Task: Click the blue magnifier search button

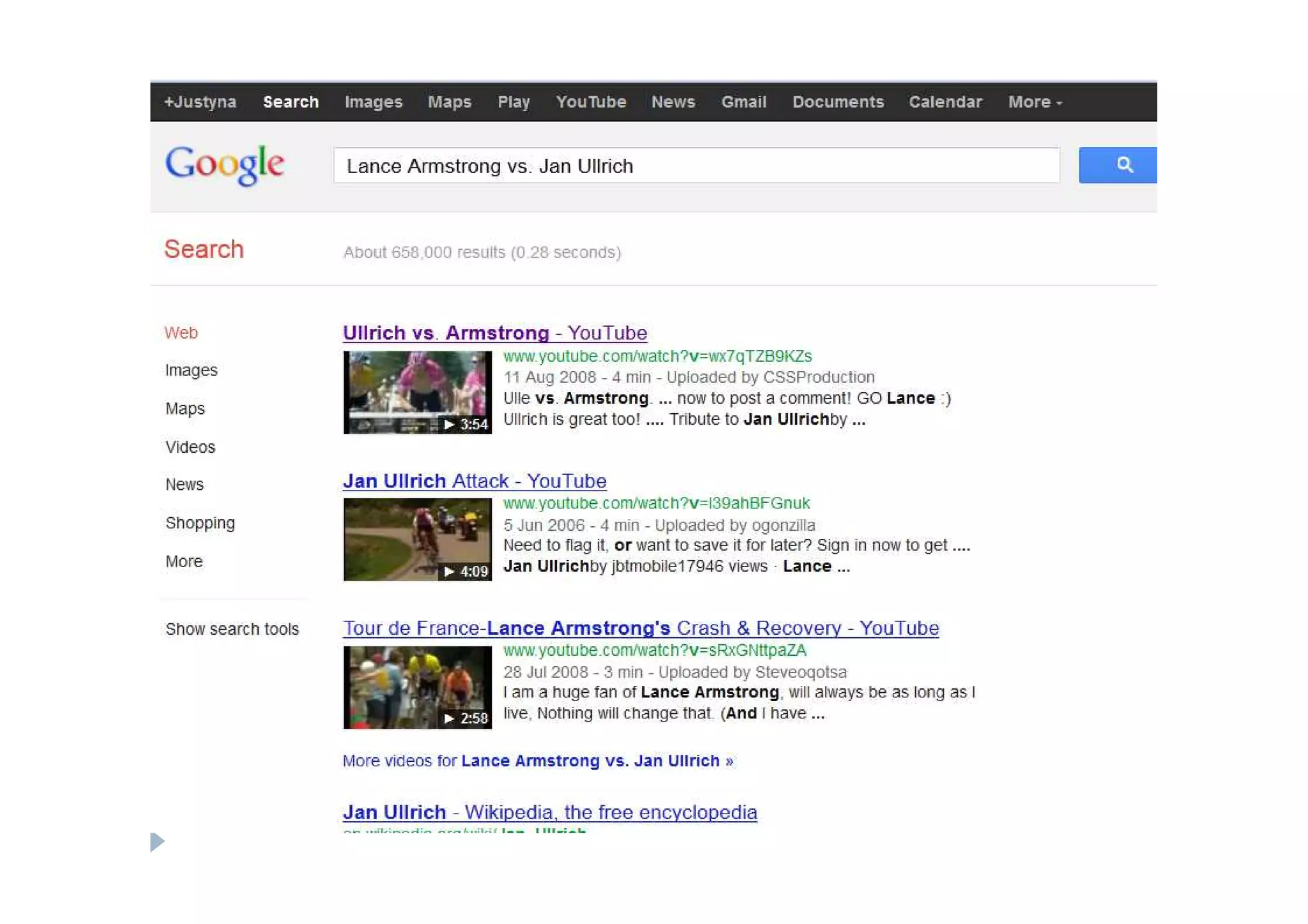Action: 1118,165
